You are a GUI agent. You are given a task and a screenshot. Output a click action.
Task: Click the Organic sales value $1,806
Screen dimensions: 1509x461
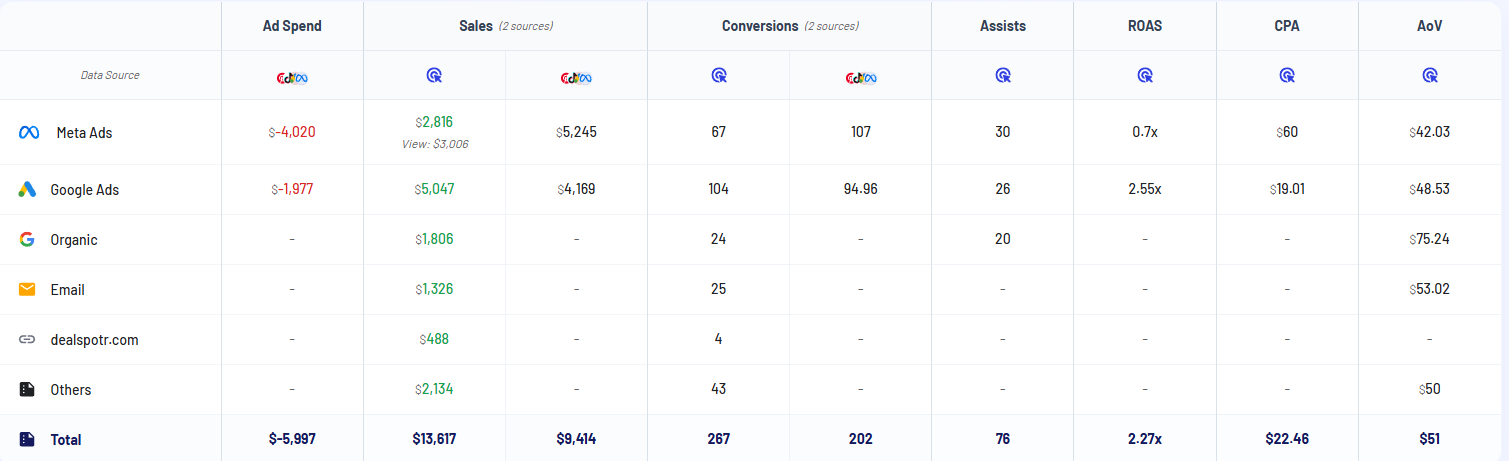(x=435, y=239)
